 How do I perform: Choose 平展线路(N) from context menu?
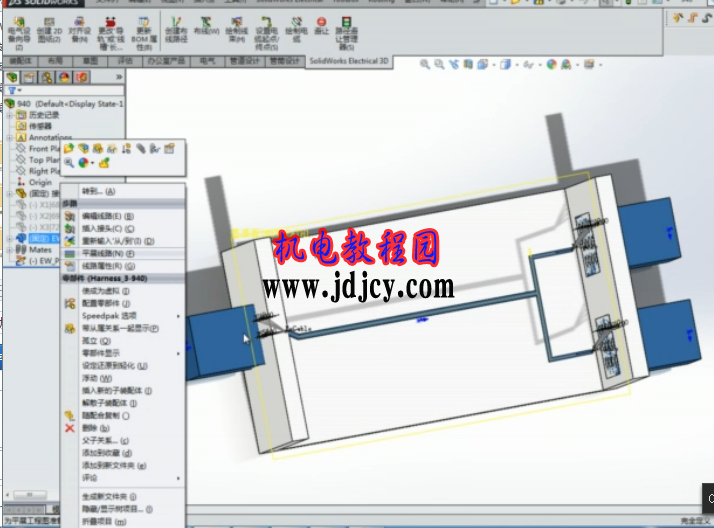(123, 254)
